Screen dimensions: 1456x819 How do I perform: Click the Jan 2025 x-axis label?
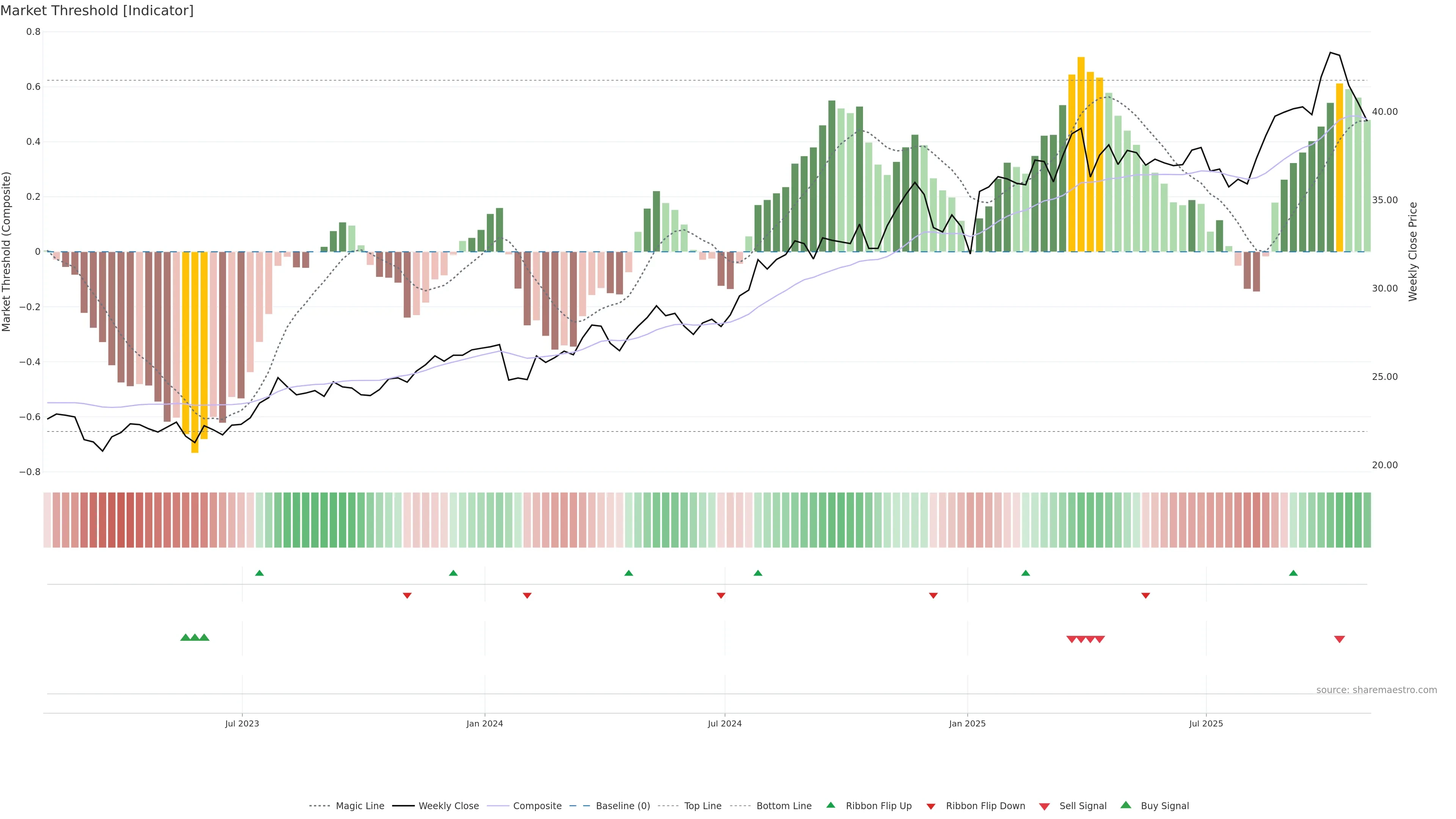click(967, 723)
